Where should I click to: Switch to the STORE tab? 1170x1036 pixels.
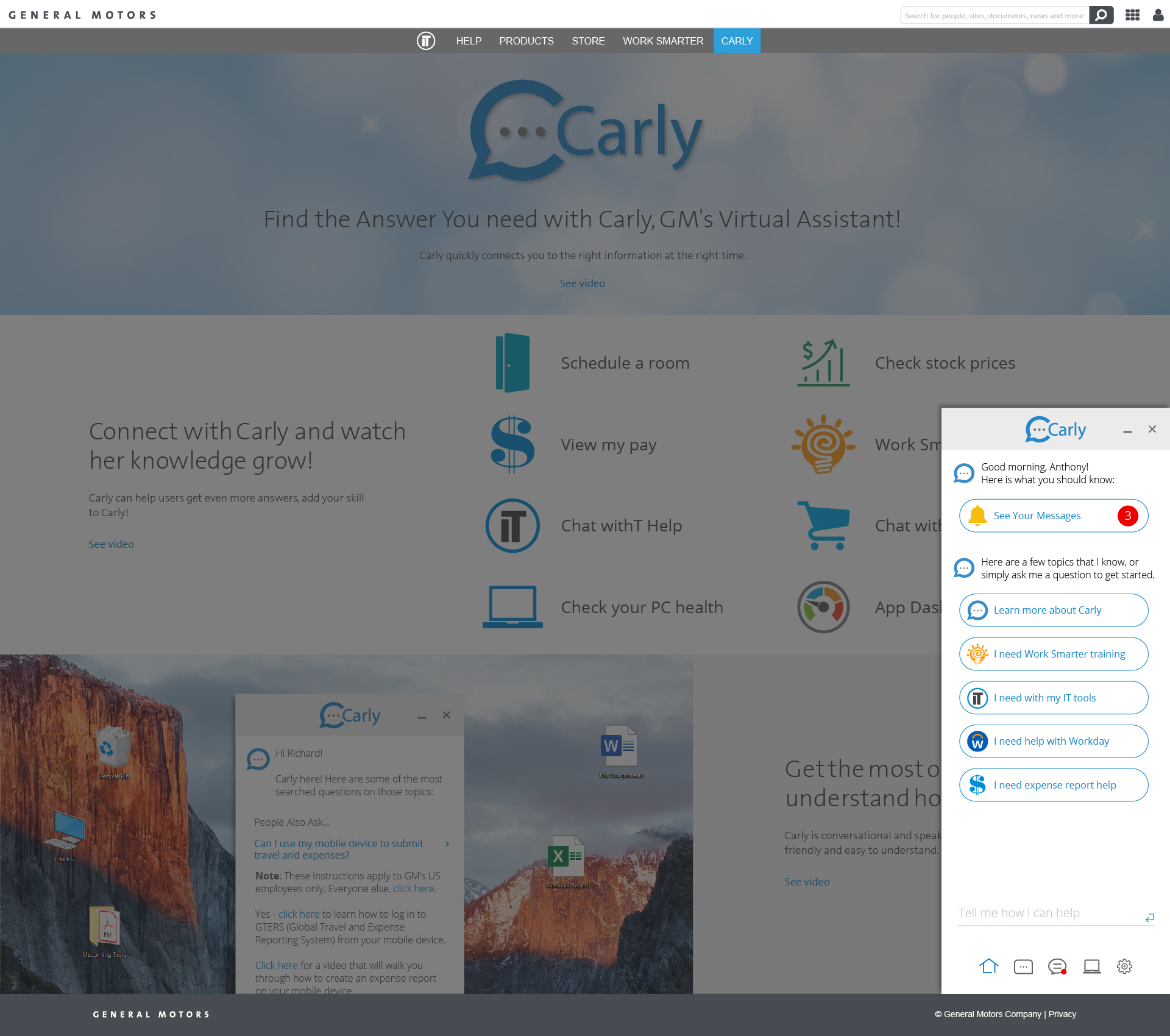[588, 41]
